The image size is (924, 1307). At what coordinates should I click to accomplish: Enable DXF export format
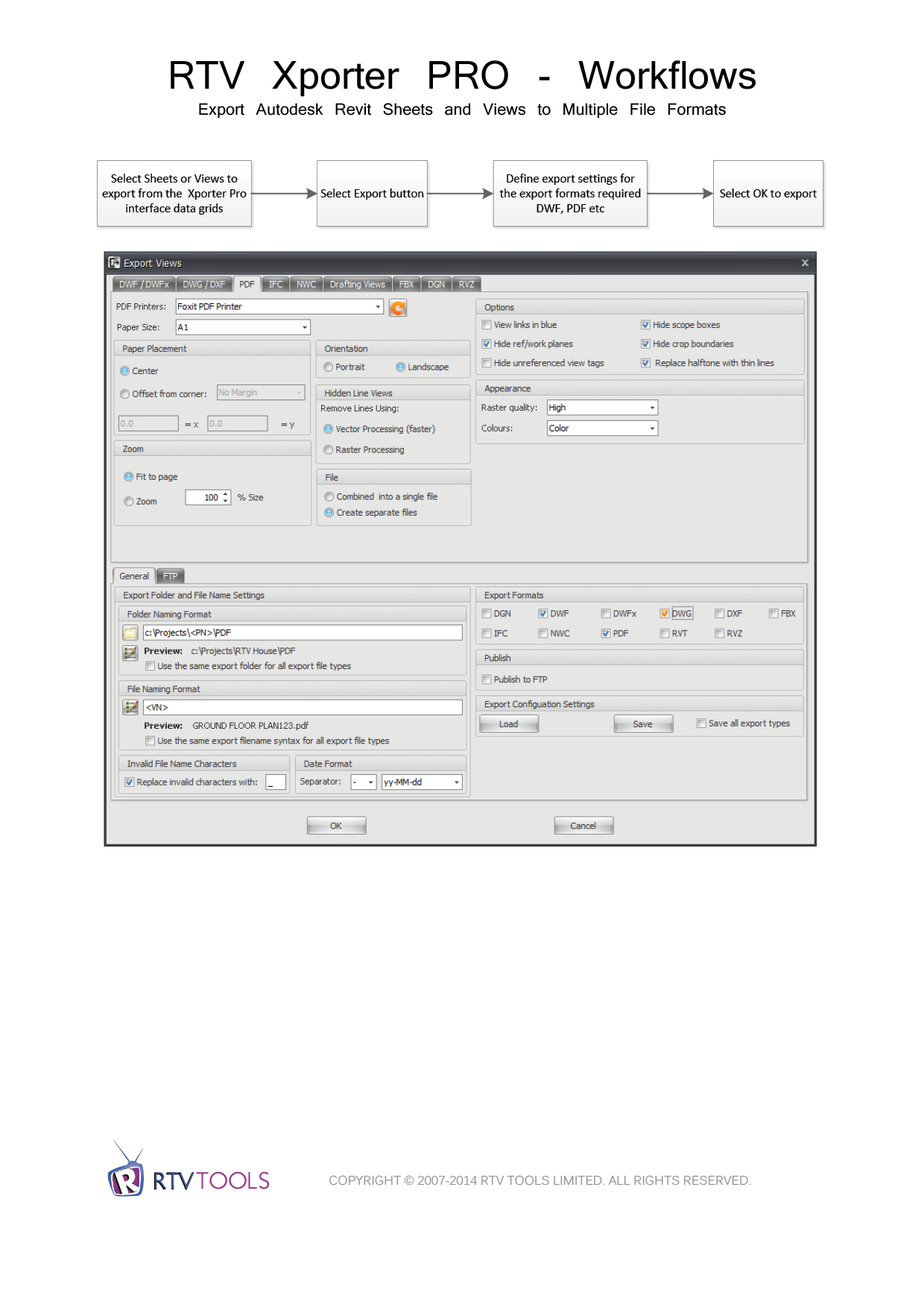coord(720,614)
